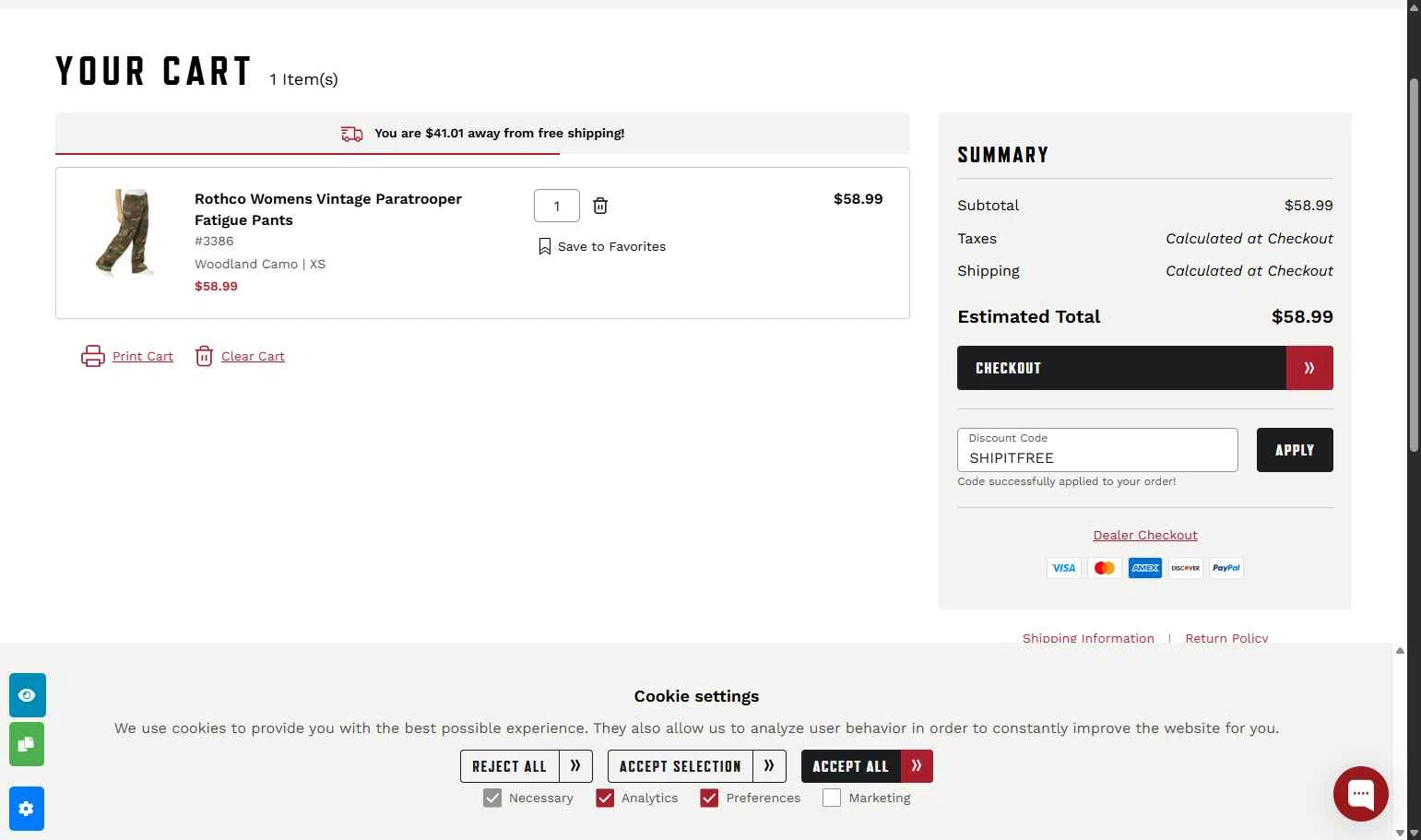Click the Clear Cart link
This screenshot has height=840, width=1421.
click(253, 357)
